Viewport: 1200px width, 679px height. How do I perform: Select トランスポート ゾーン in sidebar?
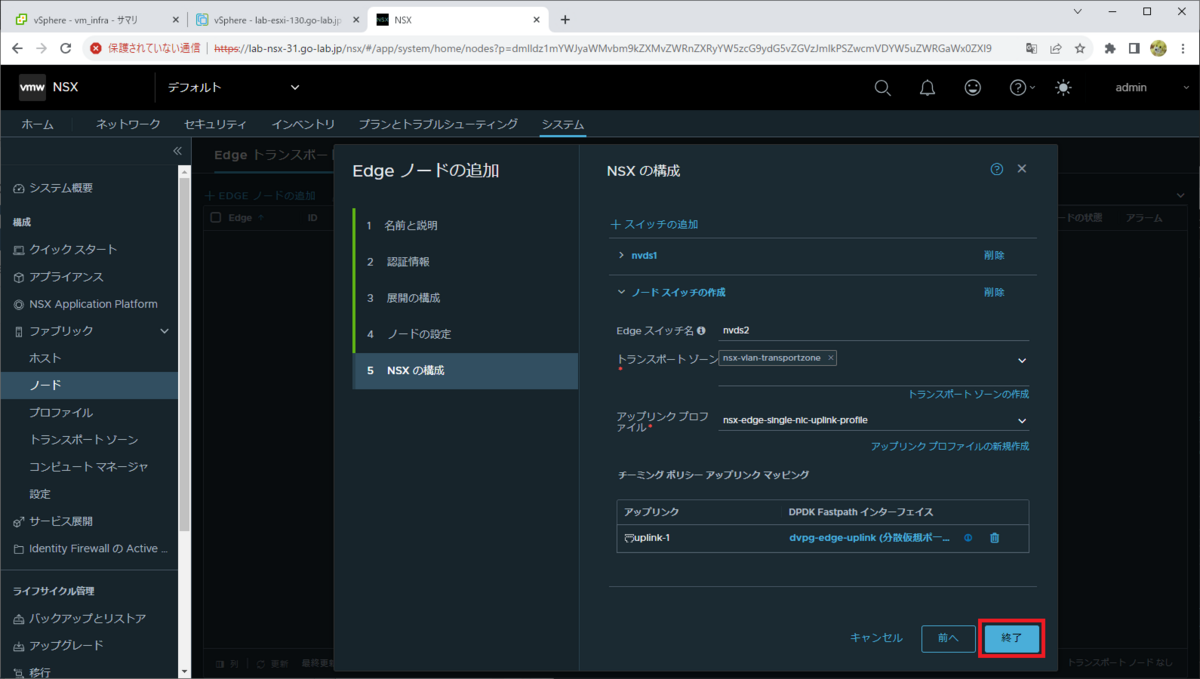[x=84, y=440]
